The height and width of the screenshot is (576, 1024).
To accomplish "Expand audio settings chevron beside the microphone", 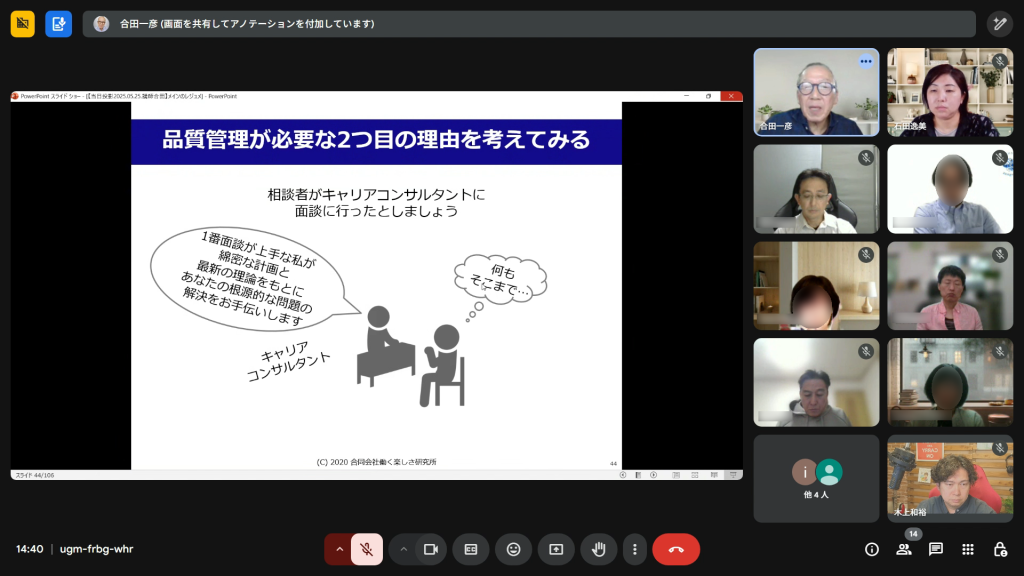I will pos(339,549).
